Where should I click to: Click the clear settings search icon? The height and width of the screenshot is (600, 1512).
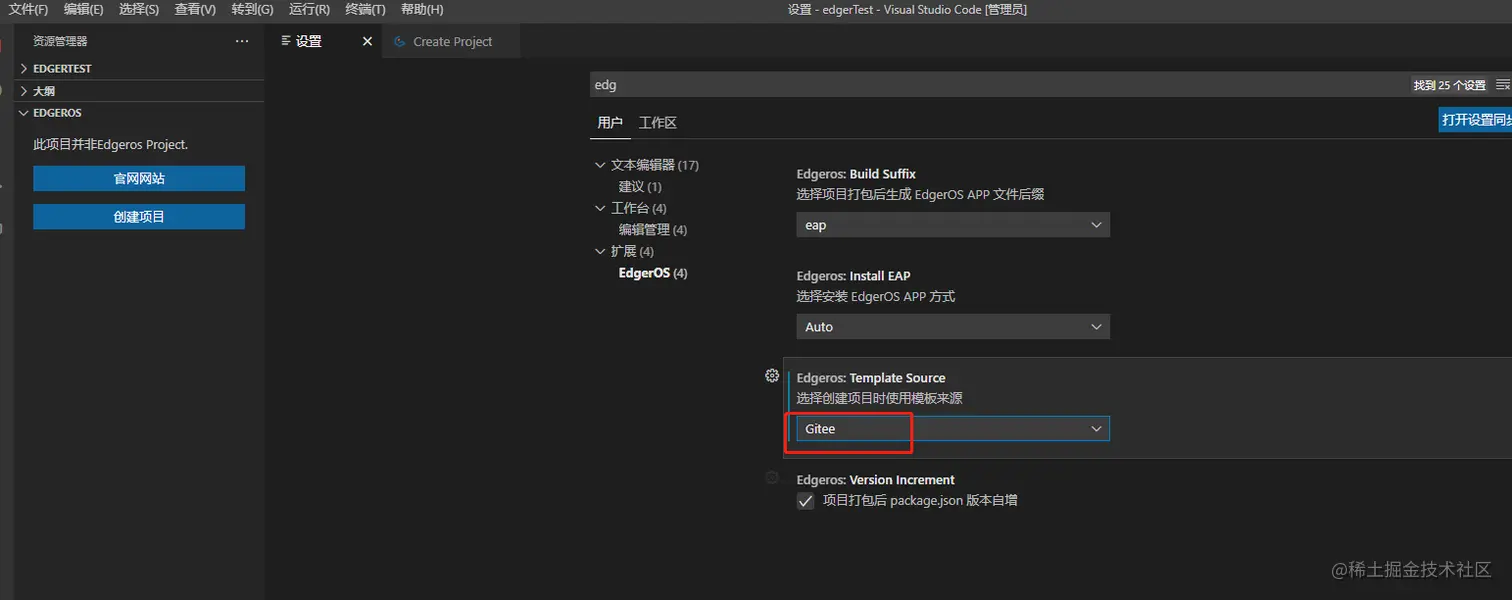point(1502,85)
